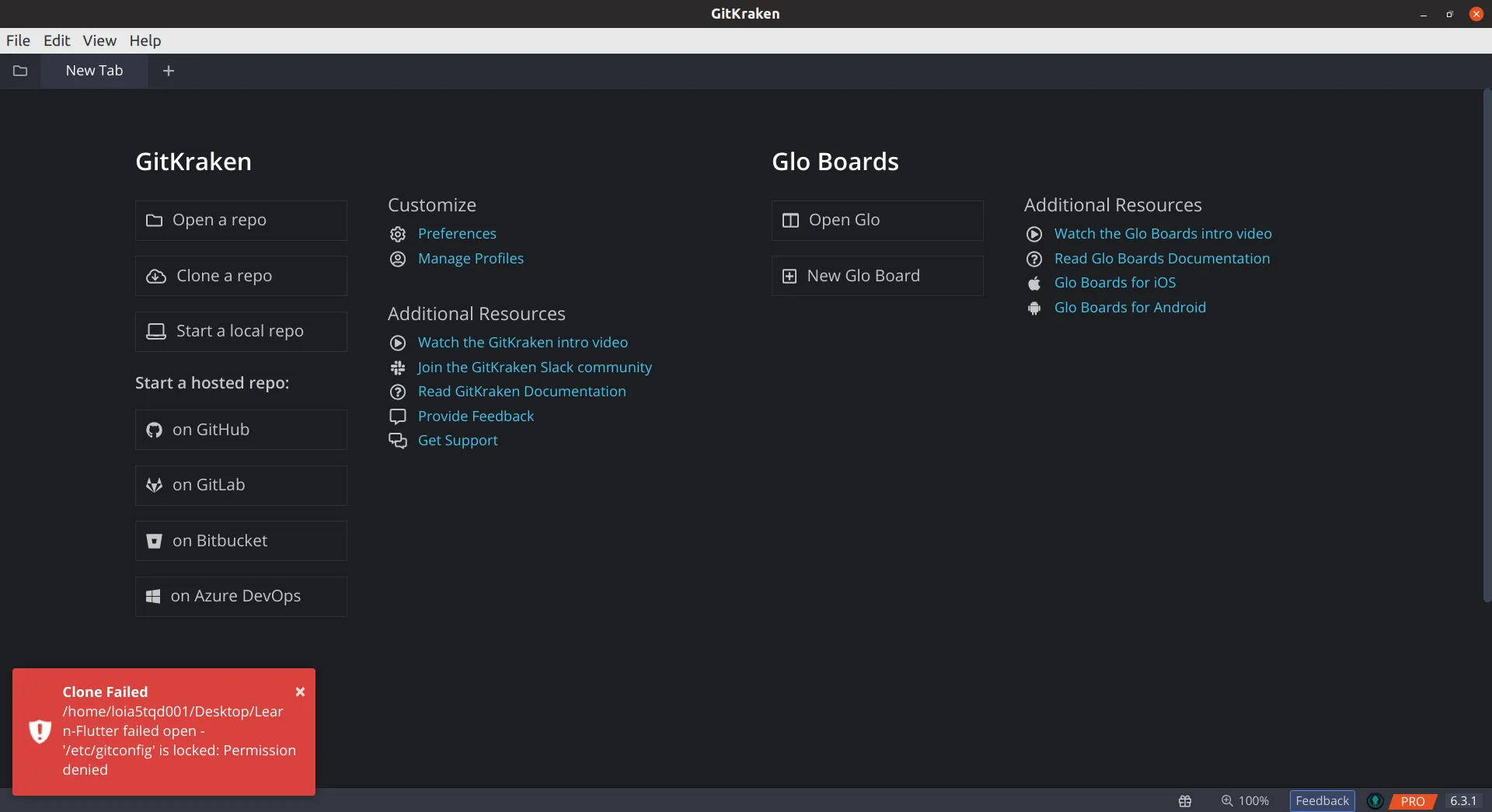Click the speech bubble icon beside Provide Feedback
This screenshot has height=812, width=1492.
point(398,416)
